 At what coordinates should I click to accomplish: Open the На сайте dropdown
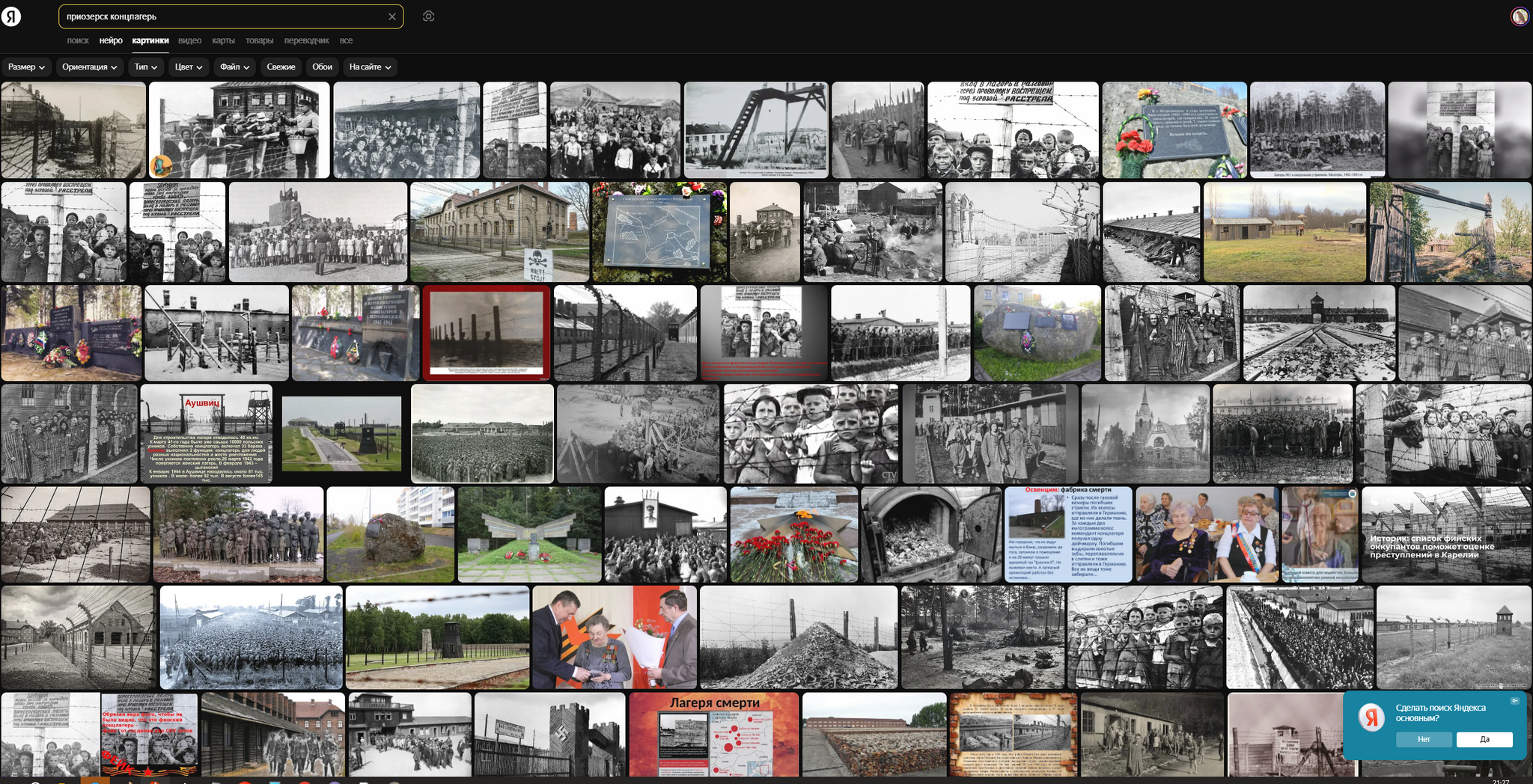pos(370,67)
